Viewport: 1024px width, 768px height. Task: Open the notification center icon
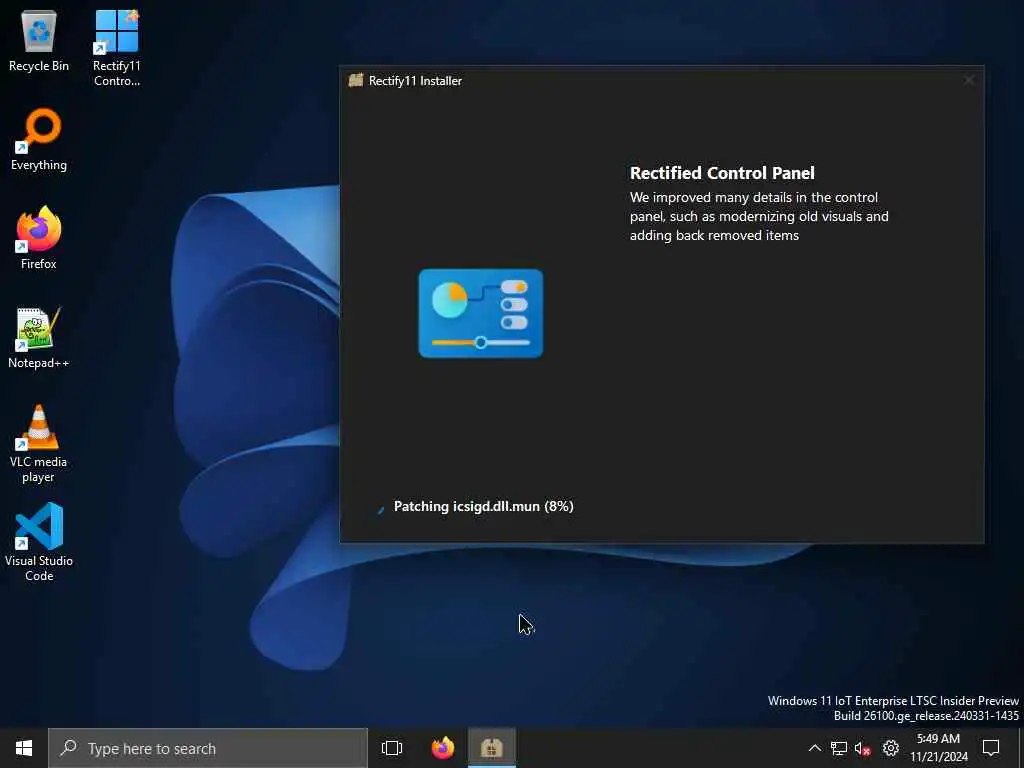pyautogui.click(x=991, y=748)
